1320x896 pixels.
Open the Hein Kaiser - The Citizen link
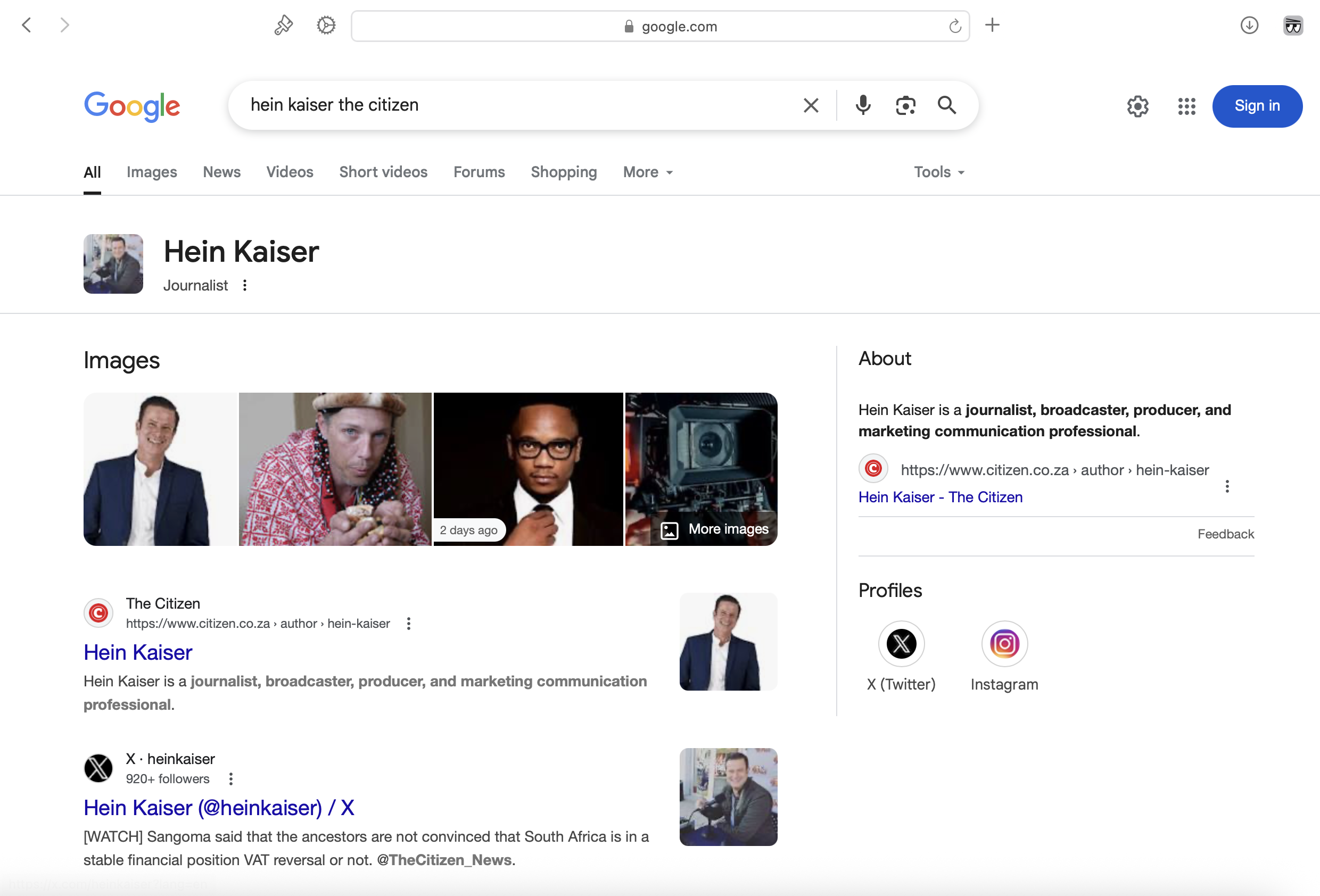pos(940,497)
